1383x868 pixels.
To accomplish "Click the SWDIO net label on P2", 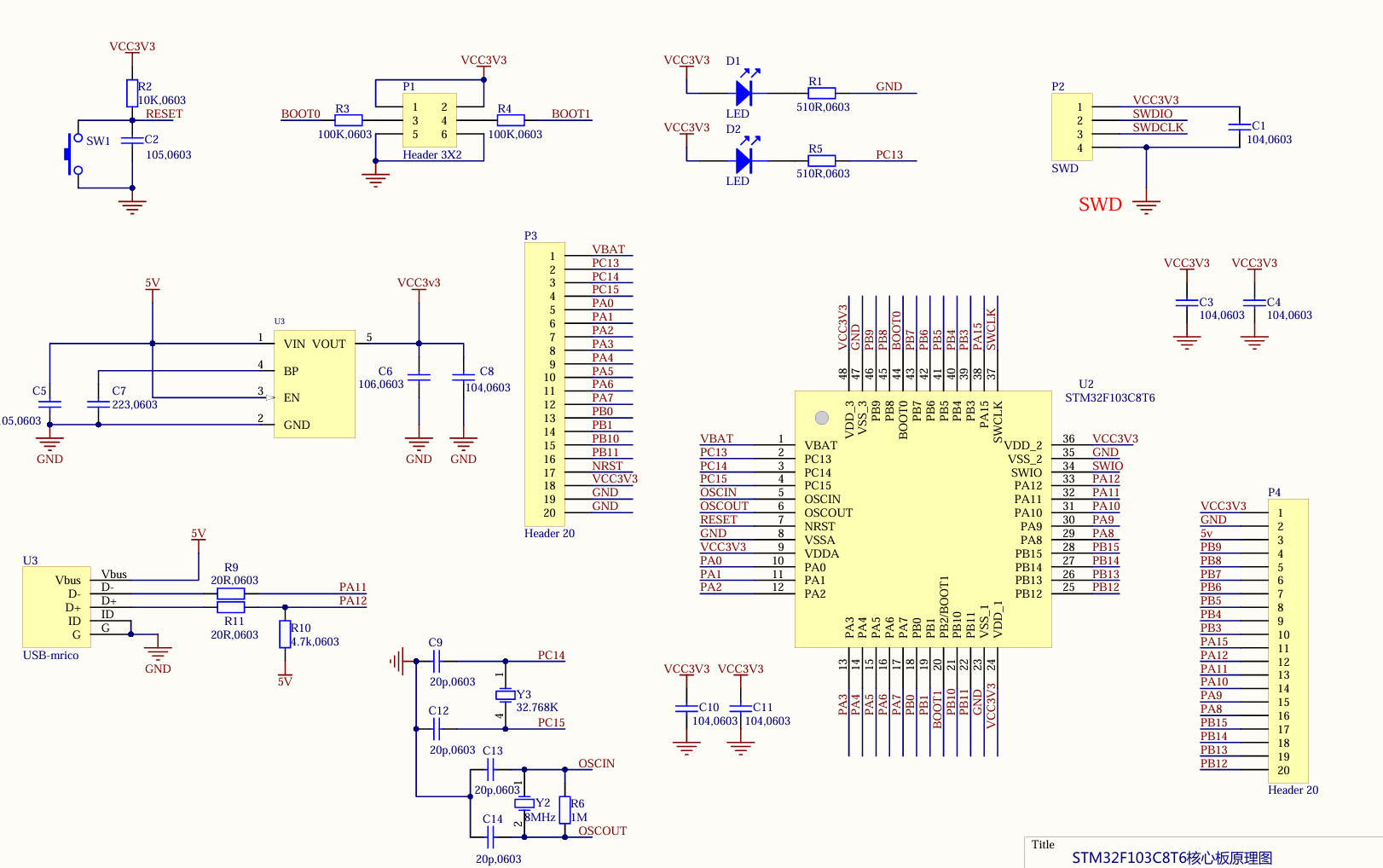I will click(x=1153, y=114).
